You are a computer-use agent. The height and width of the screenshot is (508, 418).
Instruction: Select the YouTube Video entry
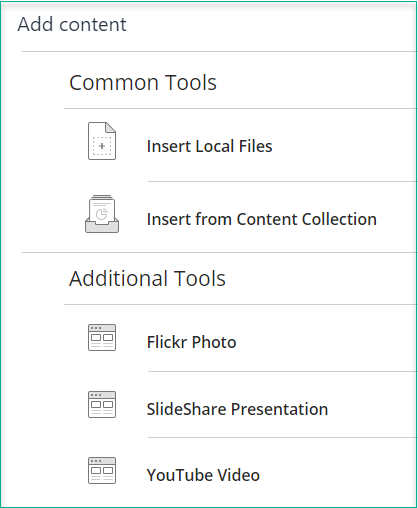click(x=203, y=475)
